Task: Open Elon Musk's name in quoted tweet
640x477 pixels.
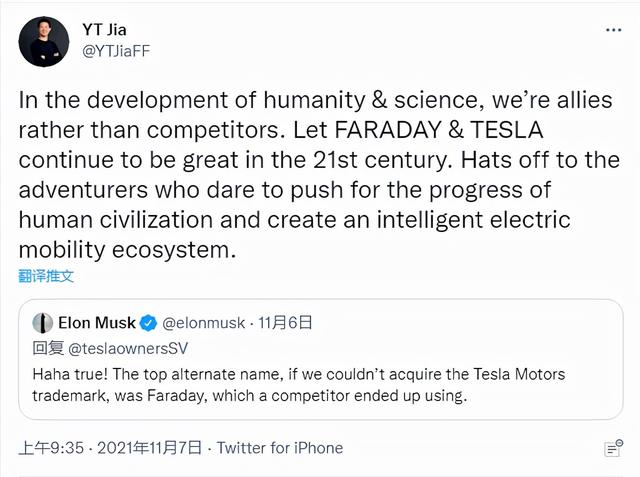Action: pos(96,323)
